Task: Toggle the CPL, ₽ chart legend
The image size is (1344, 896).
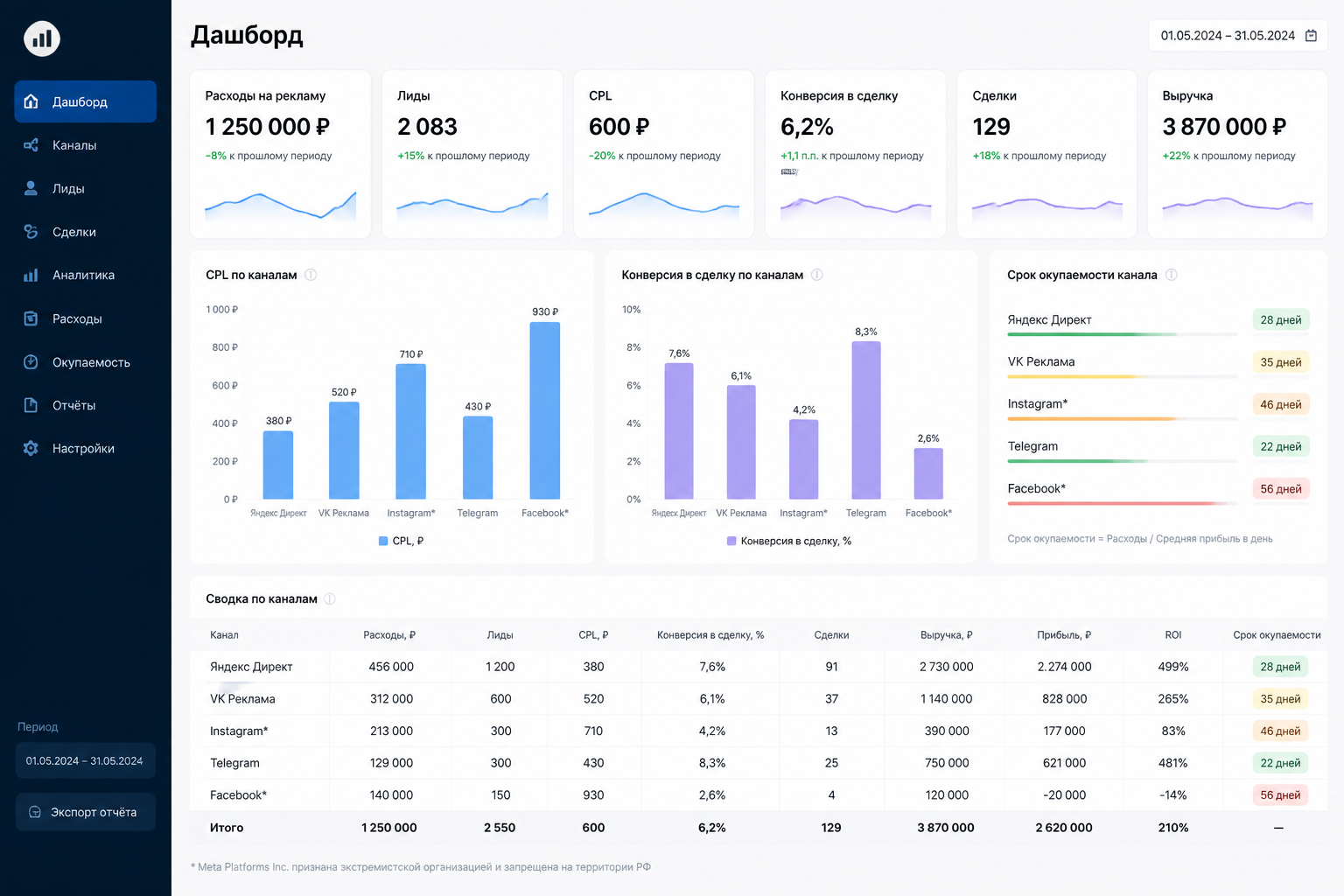Action: (x=401, y=541)
